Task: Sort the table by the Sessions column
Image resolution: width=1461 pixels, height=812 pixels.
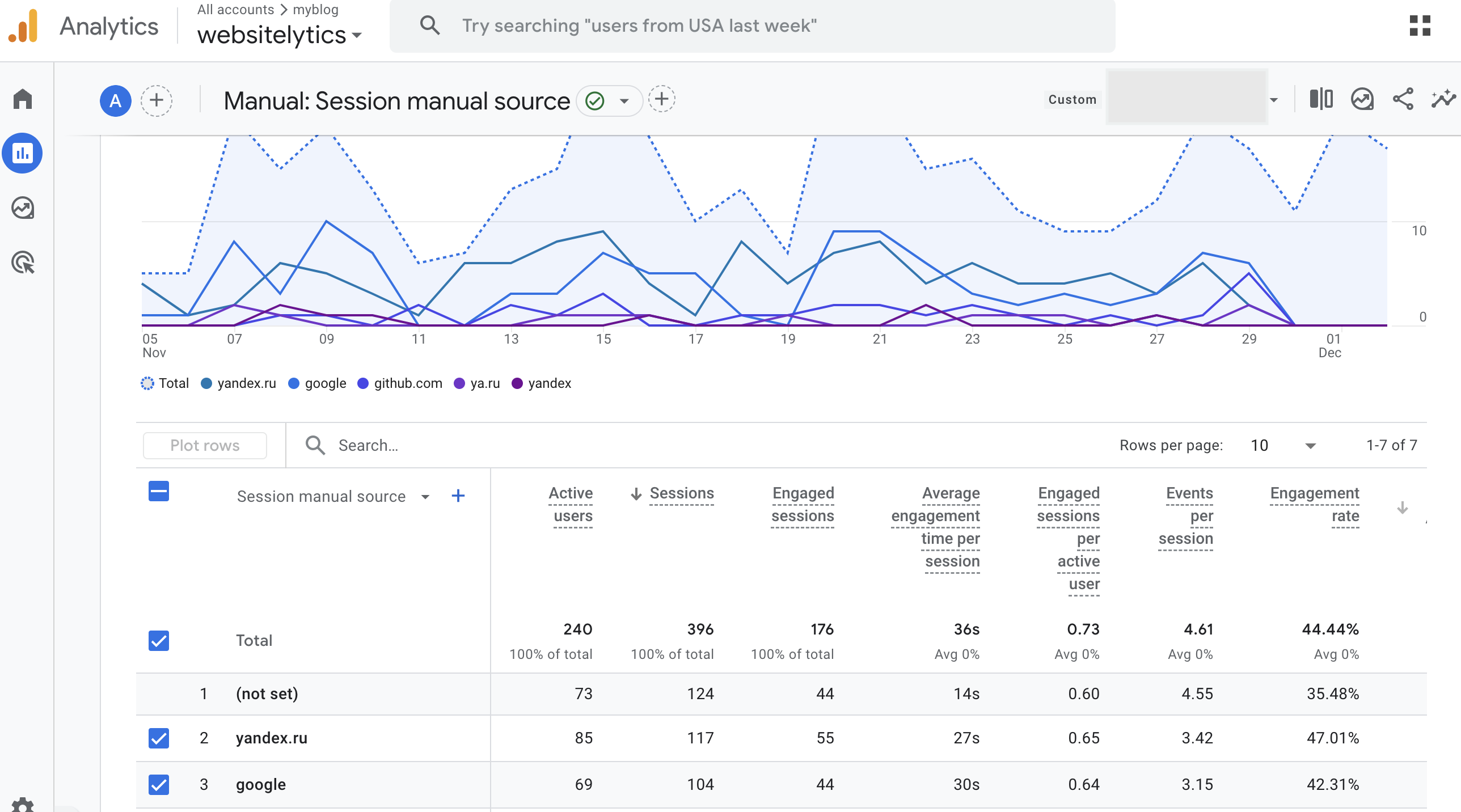Action: [681, 493]
